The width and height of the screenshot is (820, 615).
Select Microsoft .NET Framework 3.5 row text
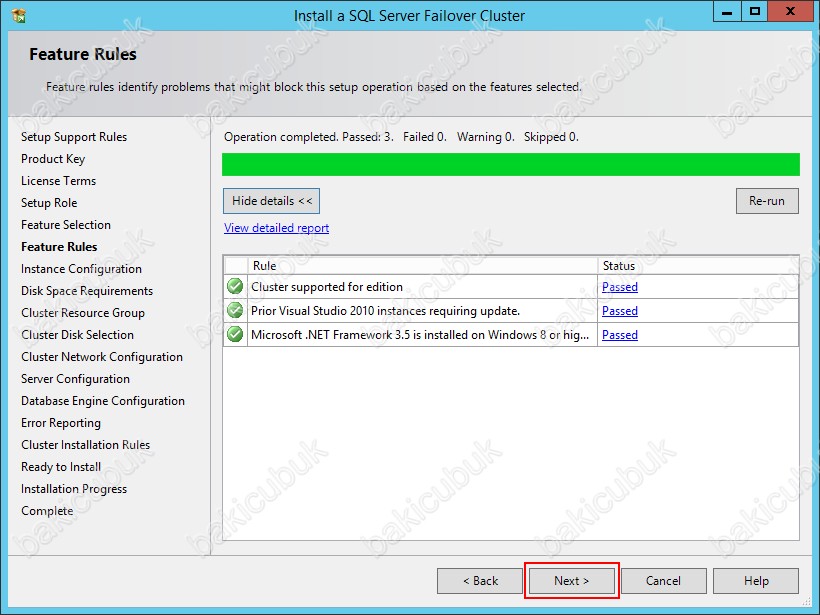pyautogui.click(x=420, y=335)
